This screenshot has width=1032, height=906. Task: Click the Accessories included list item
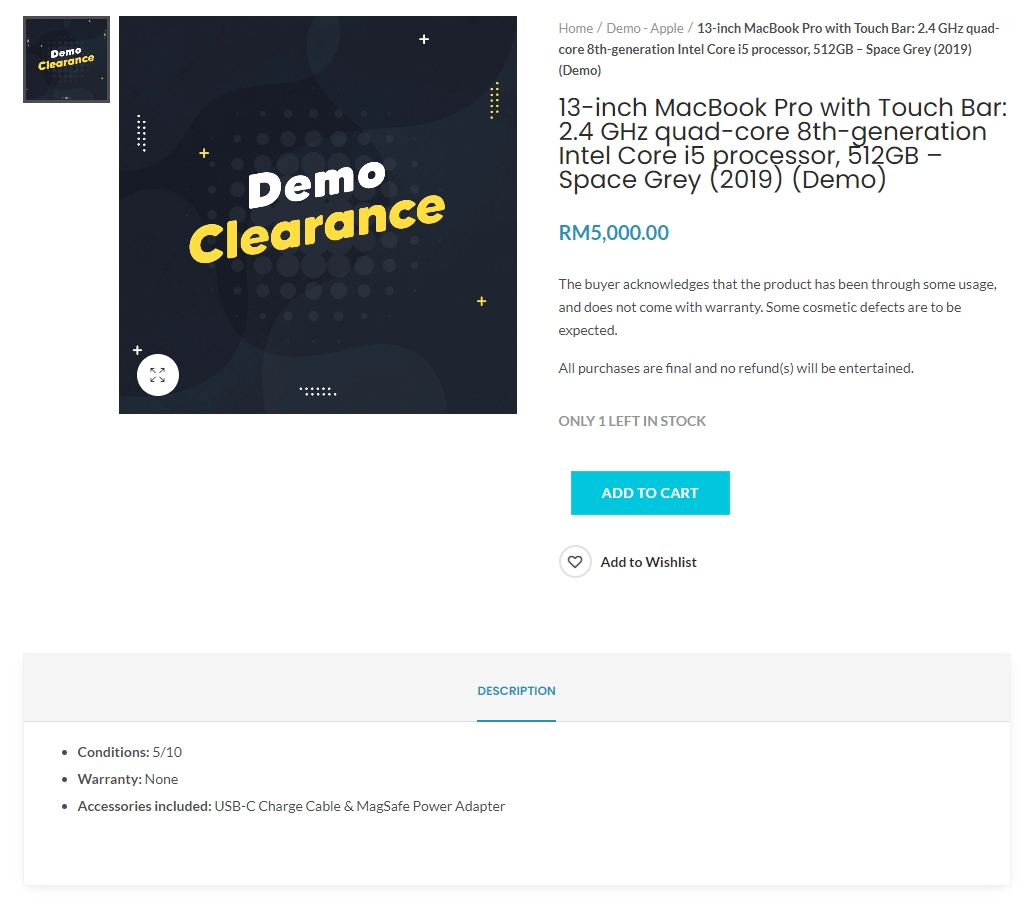click(x=291, y=806)
